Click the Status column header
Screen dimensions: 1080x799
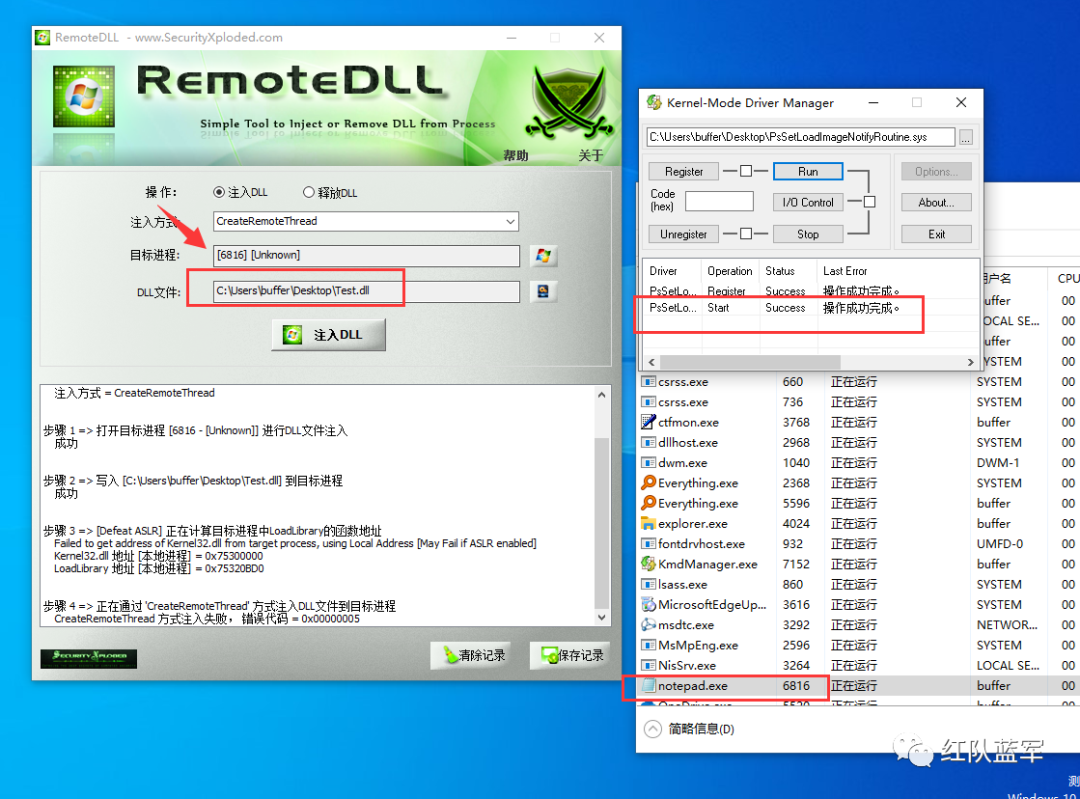pyautogui.click(x=788, y=271)
